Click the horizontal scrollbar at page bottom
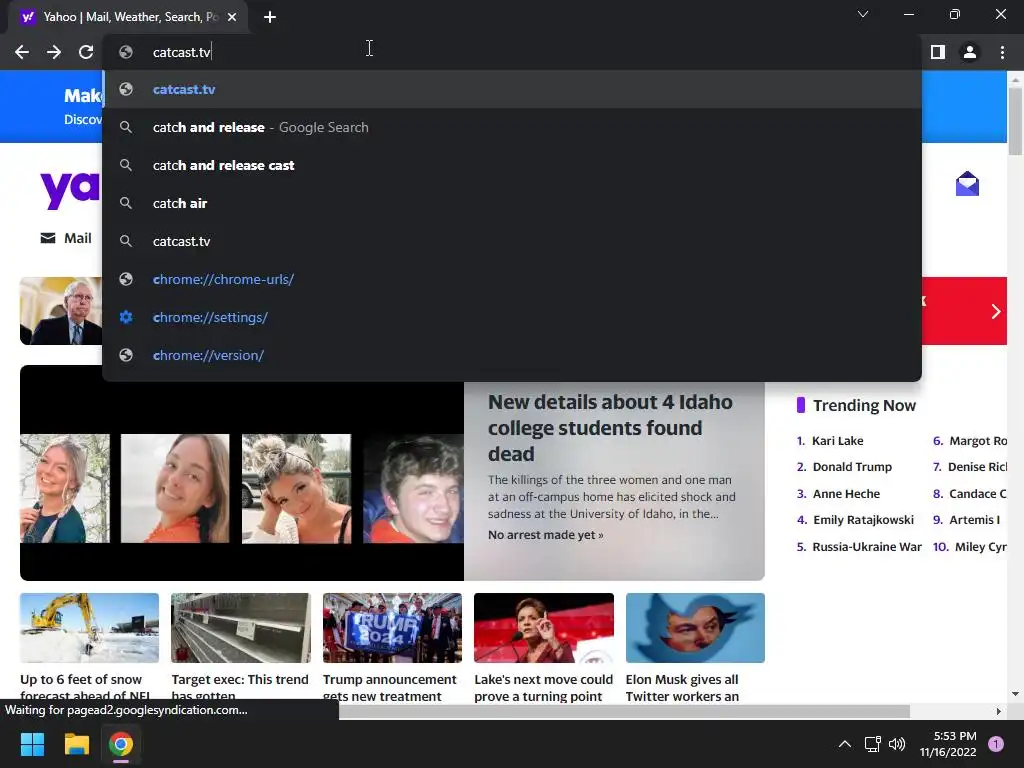Screen dimensions: 1024x768 624,711
